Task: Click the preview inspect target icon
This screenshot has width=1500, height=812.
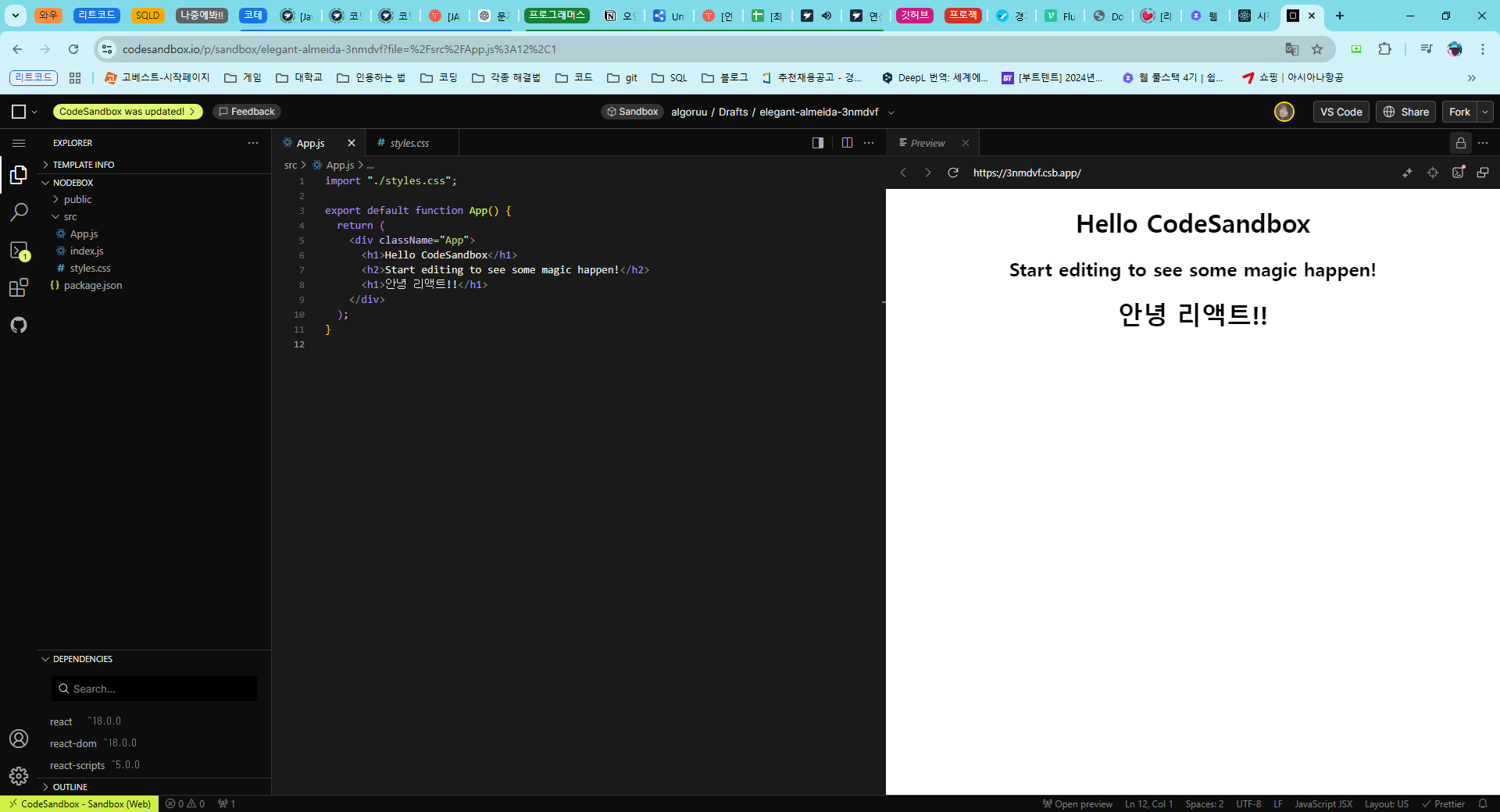Action: (x=1433, y=173)
